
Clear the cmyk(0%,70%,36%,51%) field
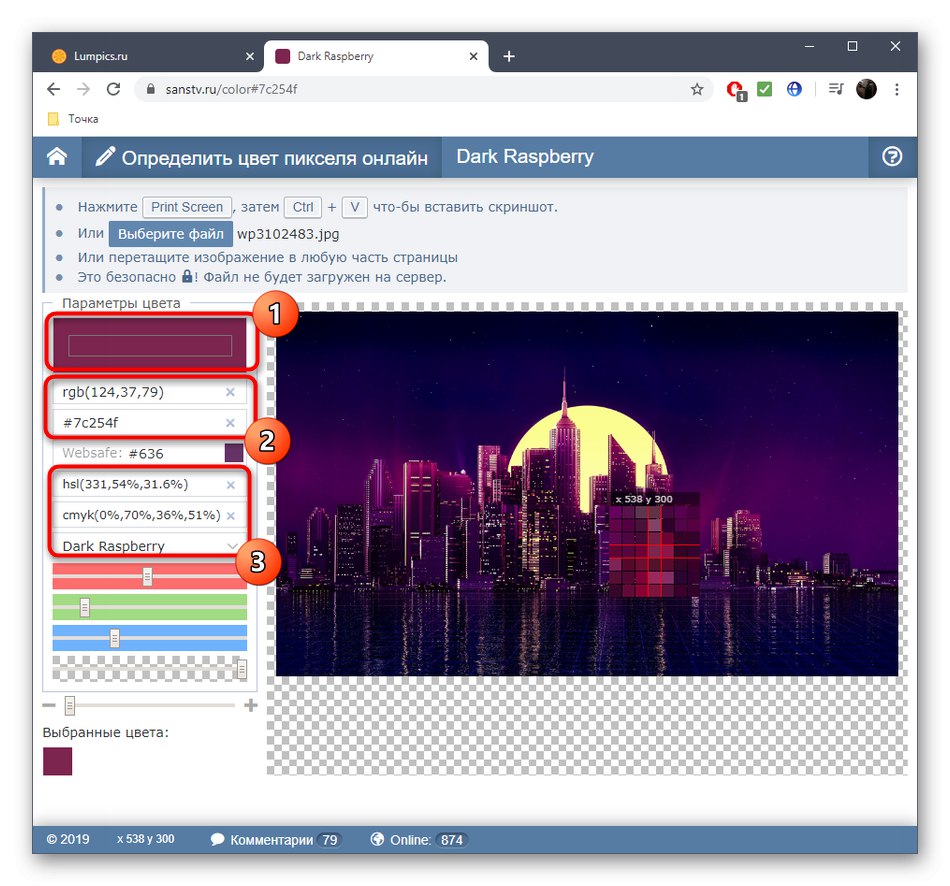[231, 516]
